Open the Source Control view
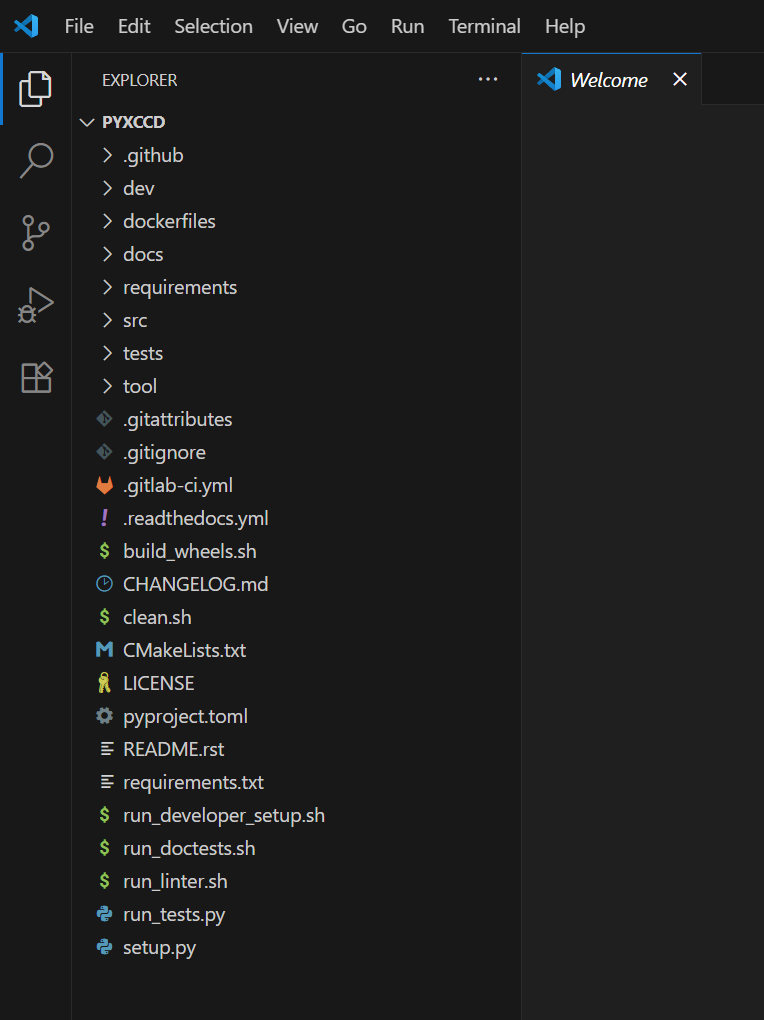This screenshot has width=764, height=1020. (36, 233)
